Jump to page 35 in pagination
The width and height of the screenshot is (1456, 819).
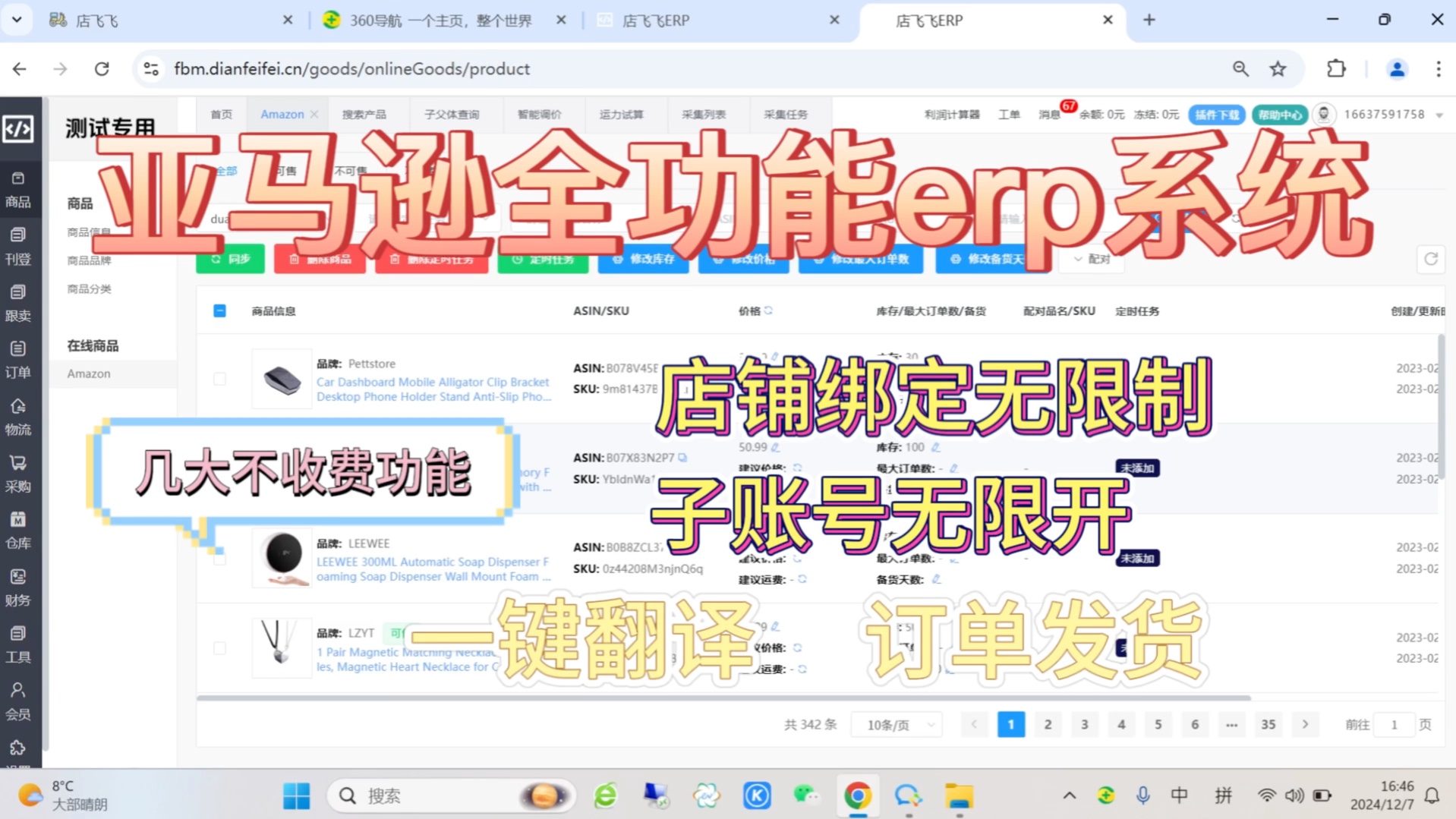(1268, 725)
